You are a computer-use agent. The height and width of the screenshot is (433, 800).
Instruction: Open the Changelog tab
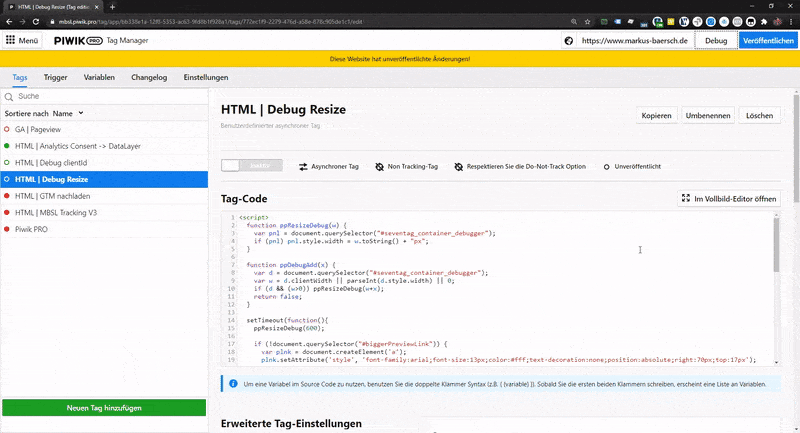(x=149, y=78)
